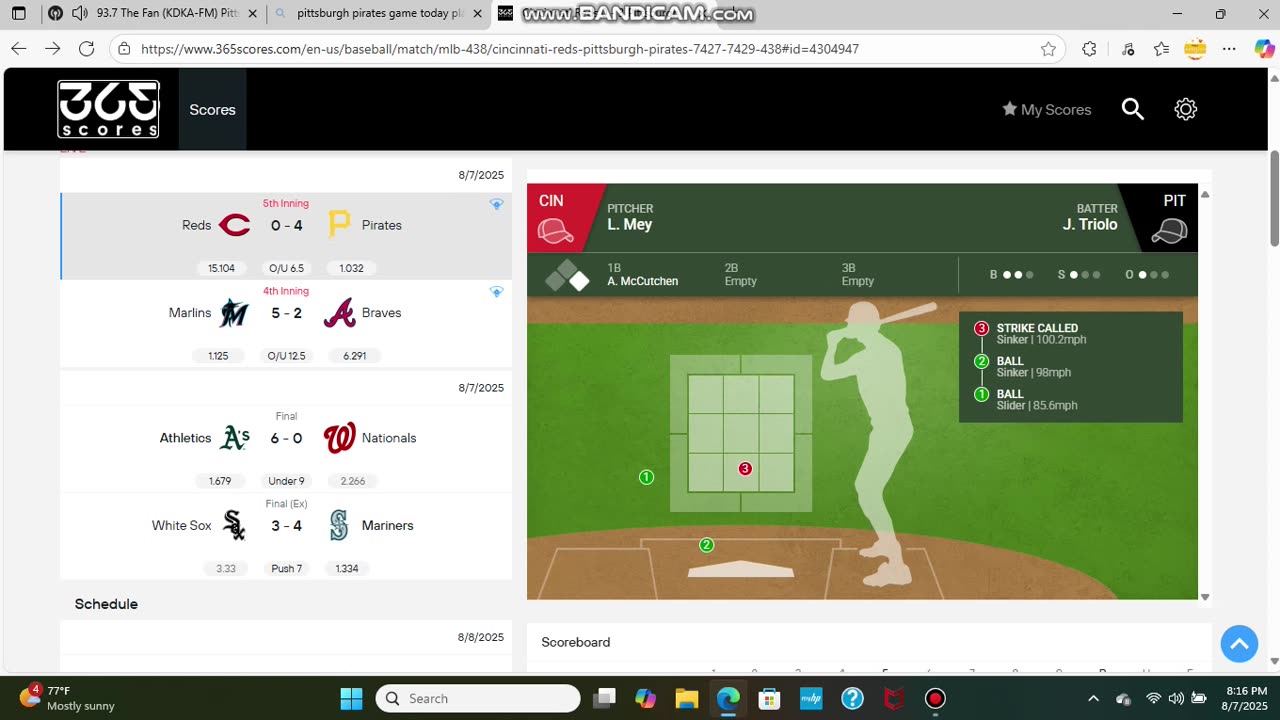
Task: Click the Braves odds value 6.291
Action: pos(353,356)
